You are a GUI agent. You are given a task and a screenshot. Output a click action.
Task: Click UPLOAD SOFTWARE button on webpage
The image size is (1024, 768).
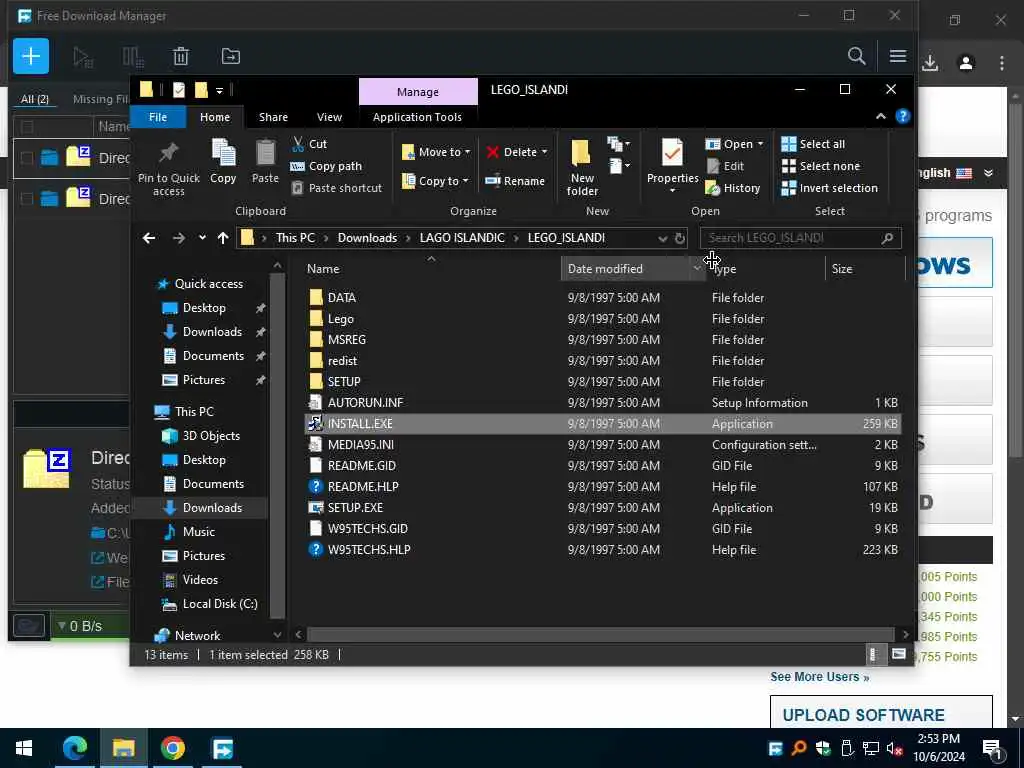point(881,714)
